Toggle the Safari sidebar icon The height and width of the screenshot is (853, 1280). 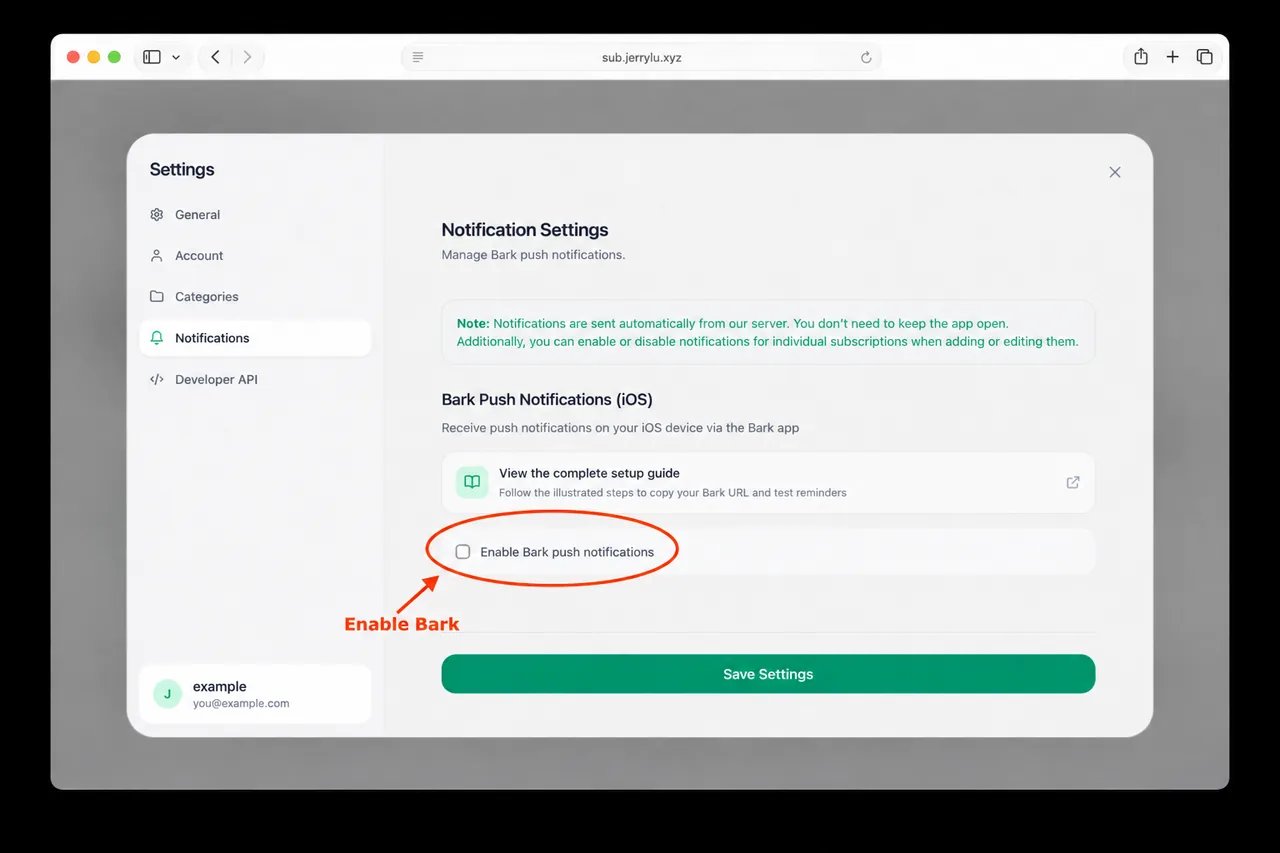pos(152,57)
